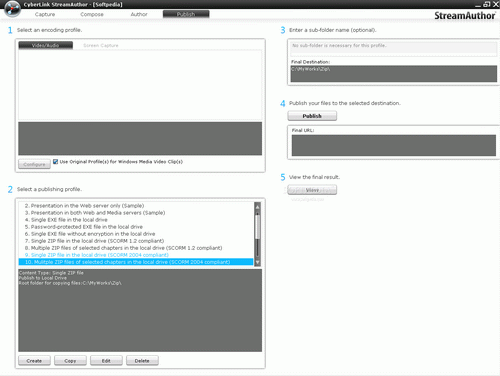Screen dimensions: 500x376
Task: Click the publishing list scroll up arrow
Action: coord(257,206)
